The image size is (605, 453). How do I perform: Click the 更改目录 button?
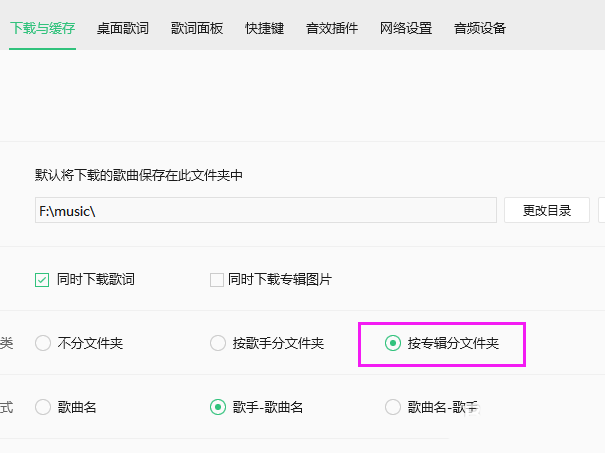tap(547, 211)
